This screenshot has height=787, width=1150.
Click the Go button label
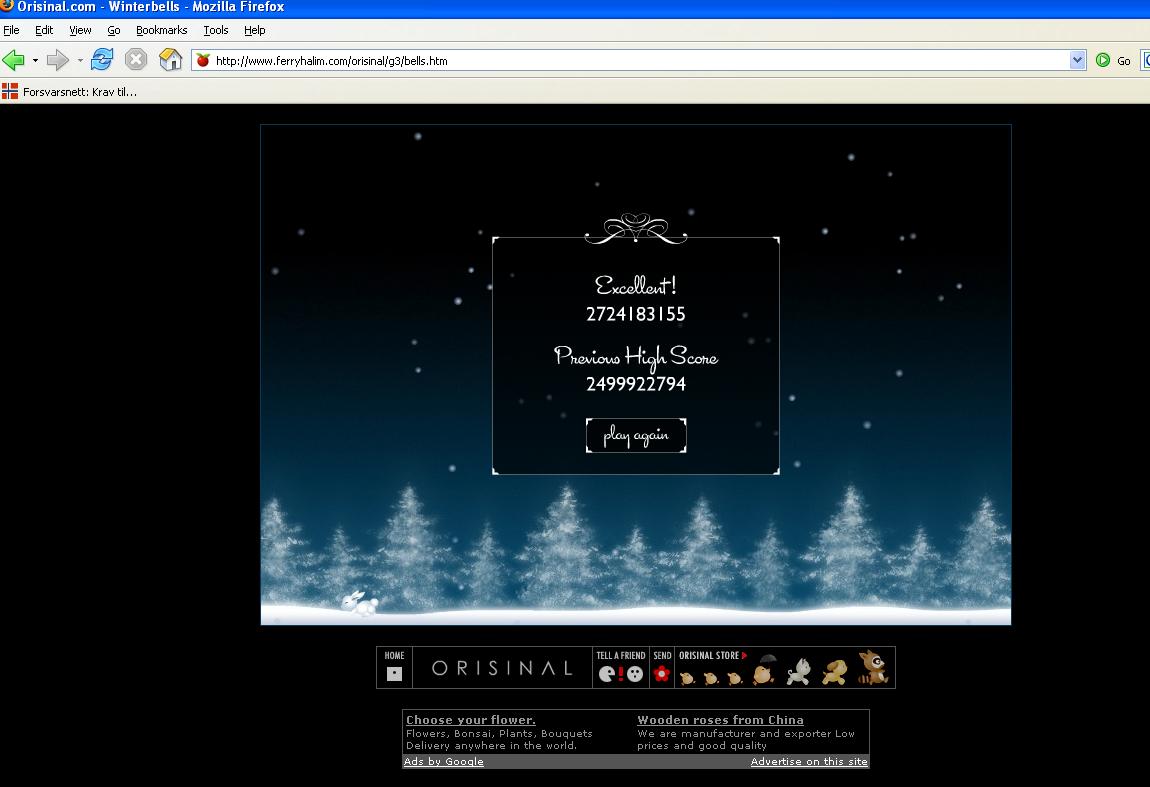point(1124,61)
